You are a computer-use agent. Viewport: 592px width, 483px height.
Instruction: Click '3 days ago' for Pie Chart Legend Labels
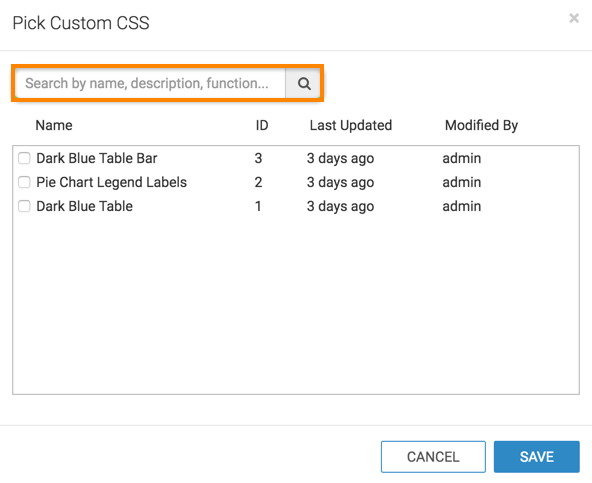pos(340,182)
